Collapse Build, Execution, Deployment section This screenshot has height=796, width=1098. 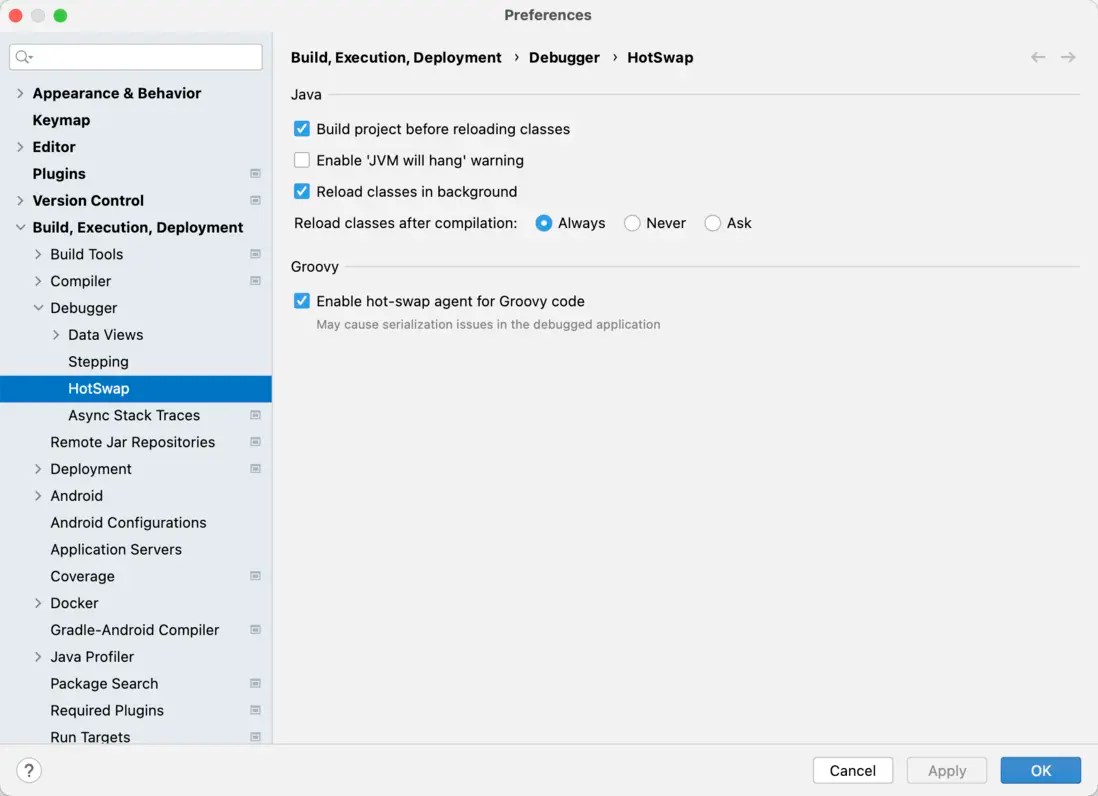[x=20, y=228]
